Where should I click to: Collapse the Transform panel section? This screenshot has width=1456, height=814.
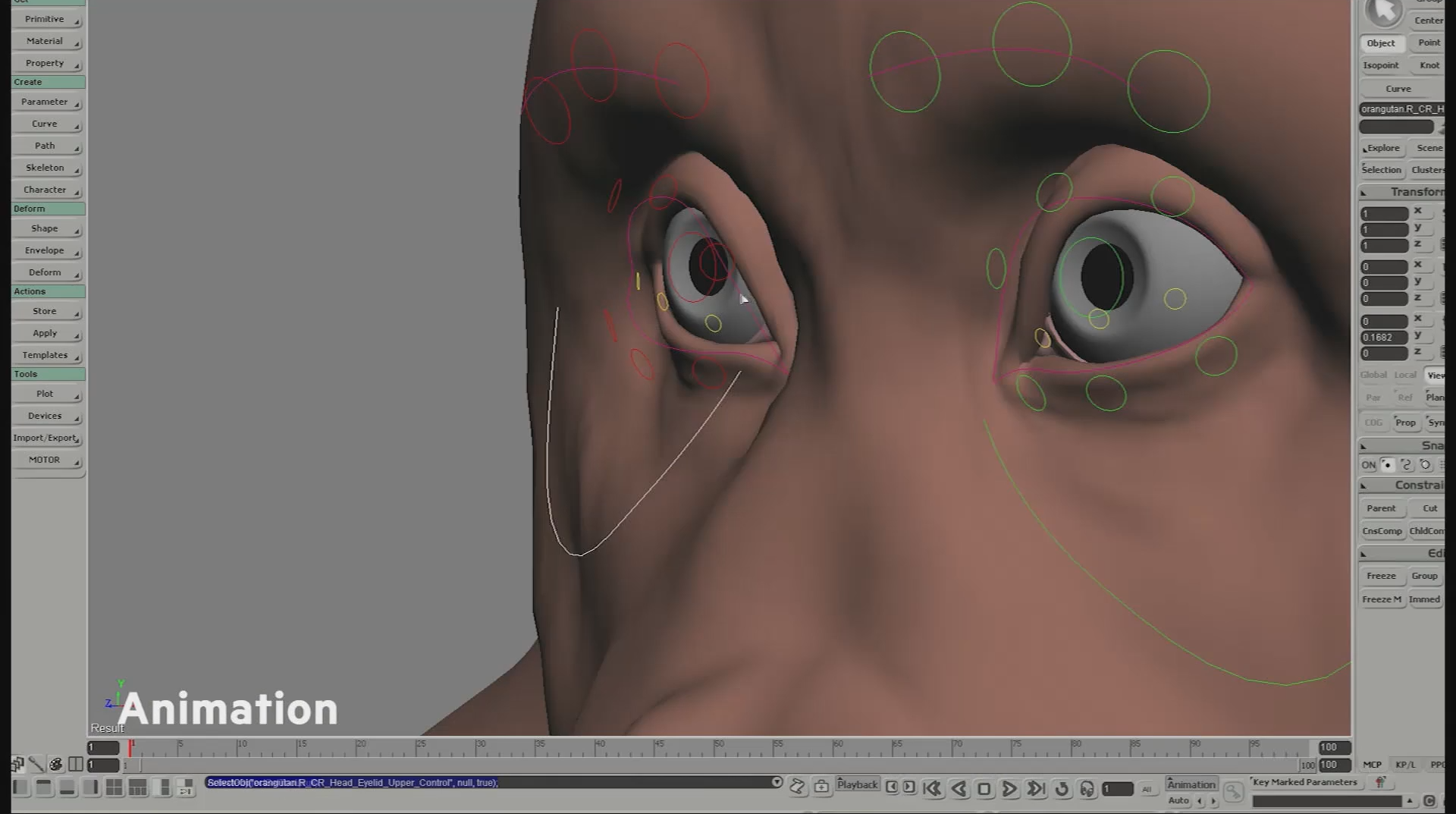point(1363,193)
